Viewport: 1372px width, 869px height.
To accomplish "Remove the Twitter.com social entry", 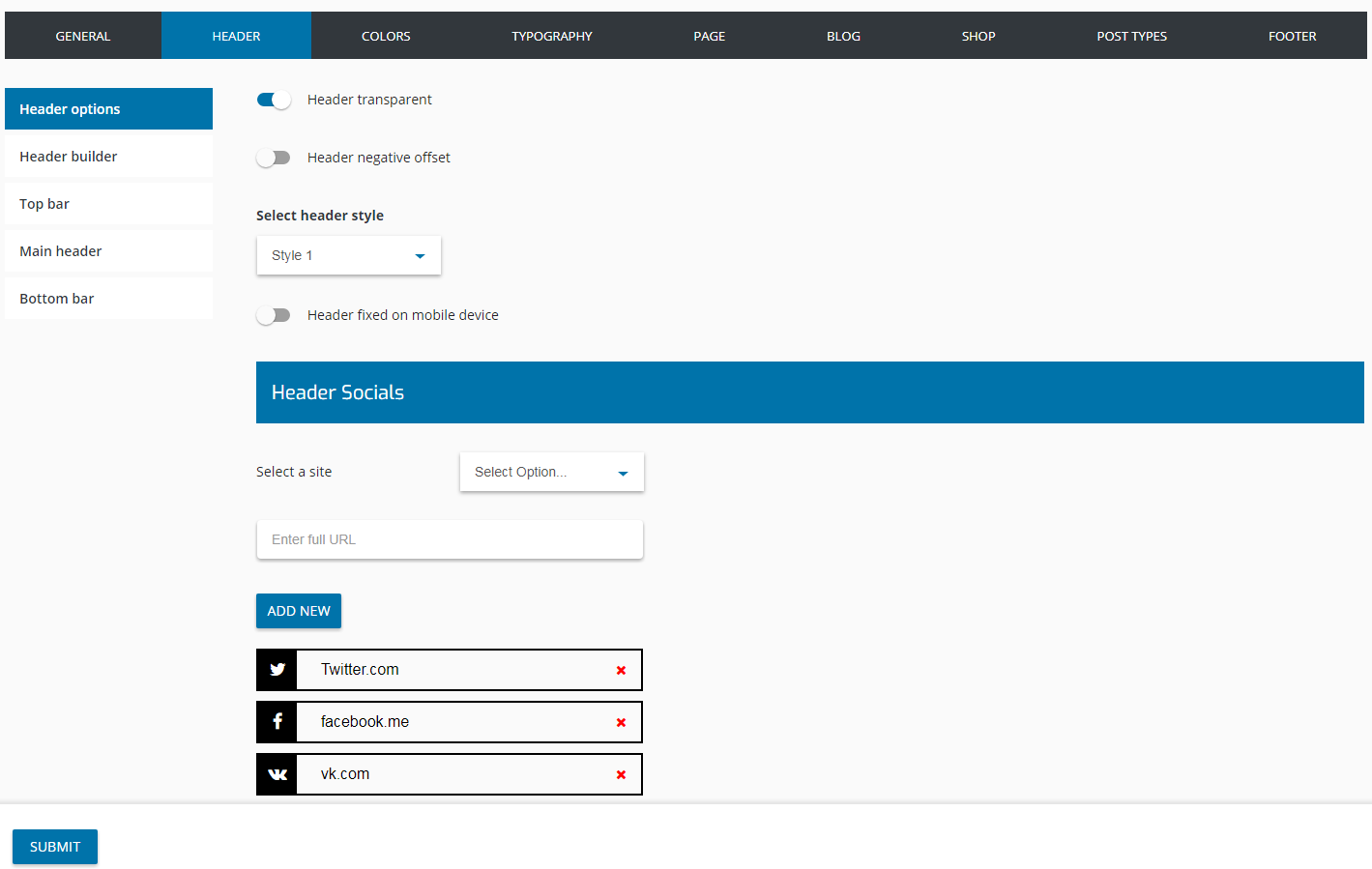I will (621, 670).
